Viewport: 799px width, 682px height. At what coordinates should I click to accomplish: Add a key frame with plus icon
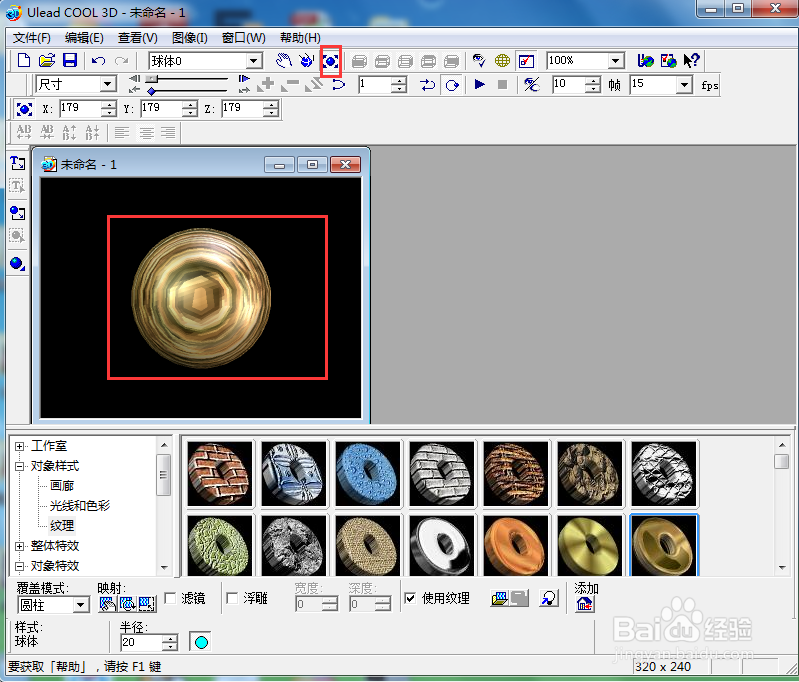click(265, 84)
